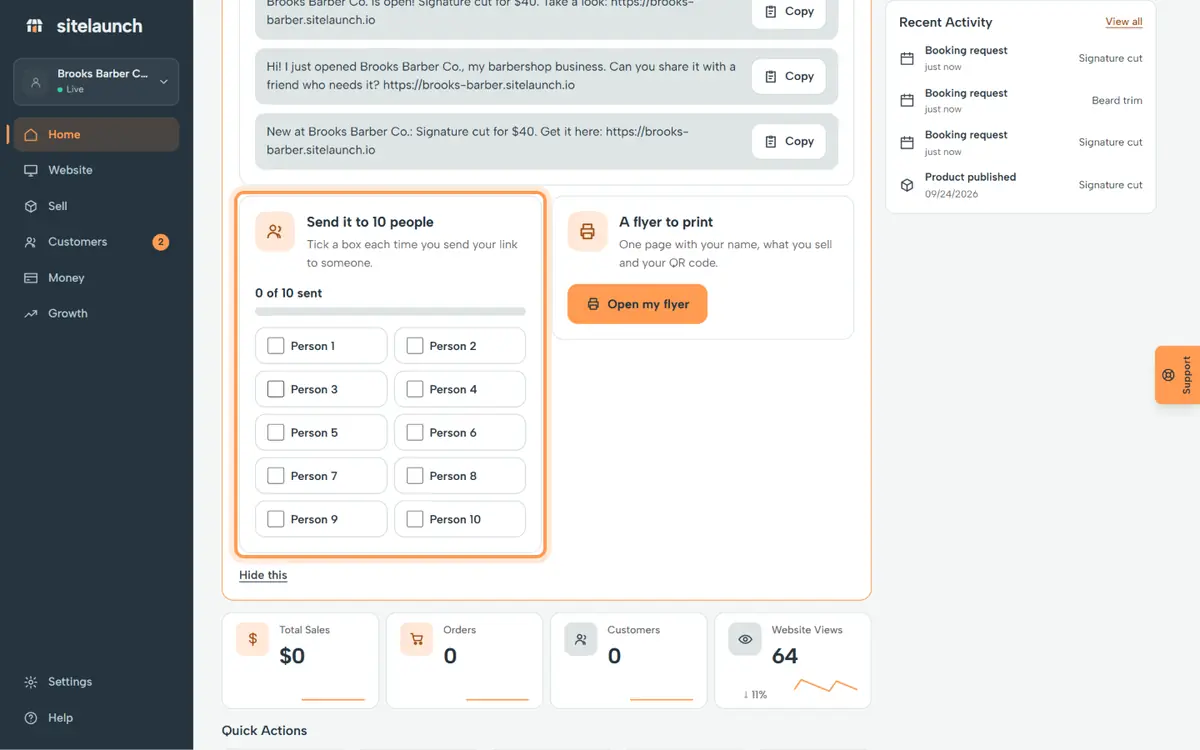Click the orange 2 badge on Customers
This screenshot has height=750, width=1200.
[x=160, y=242]
